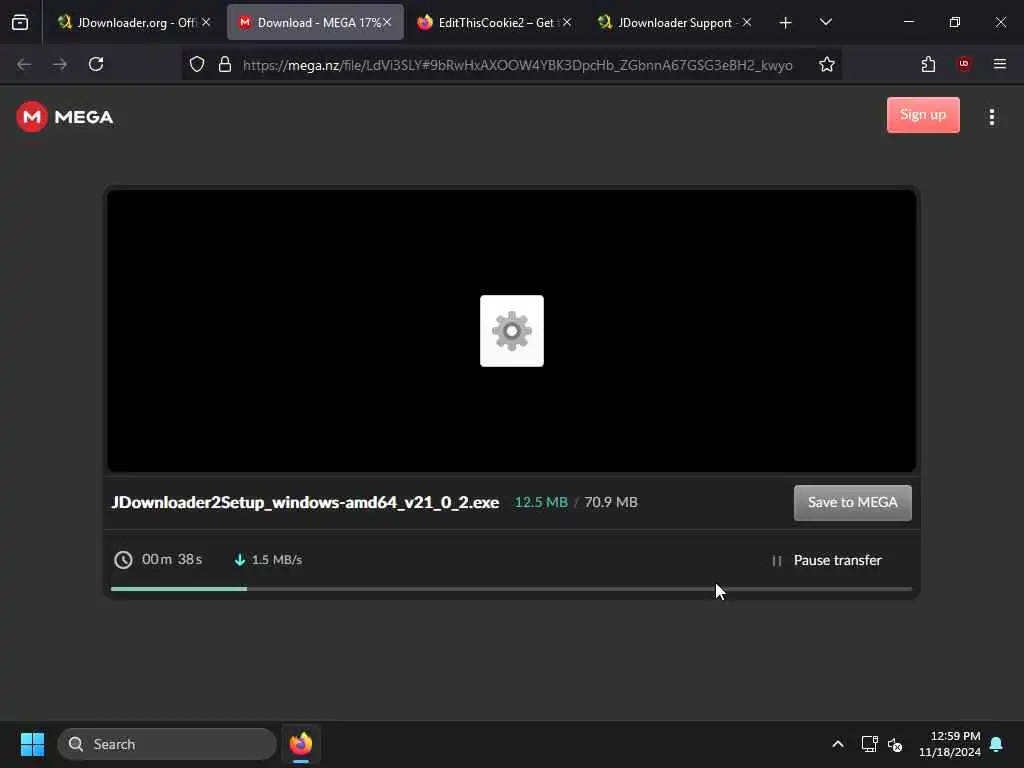Open the extensions puzzle icon
The width and height of the screenshot is (1024, 768).
(928, 64)
